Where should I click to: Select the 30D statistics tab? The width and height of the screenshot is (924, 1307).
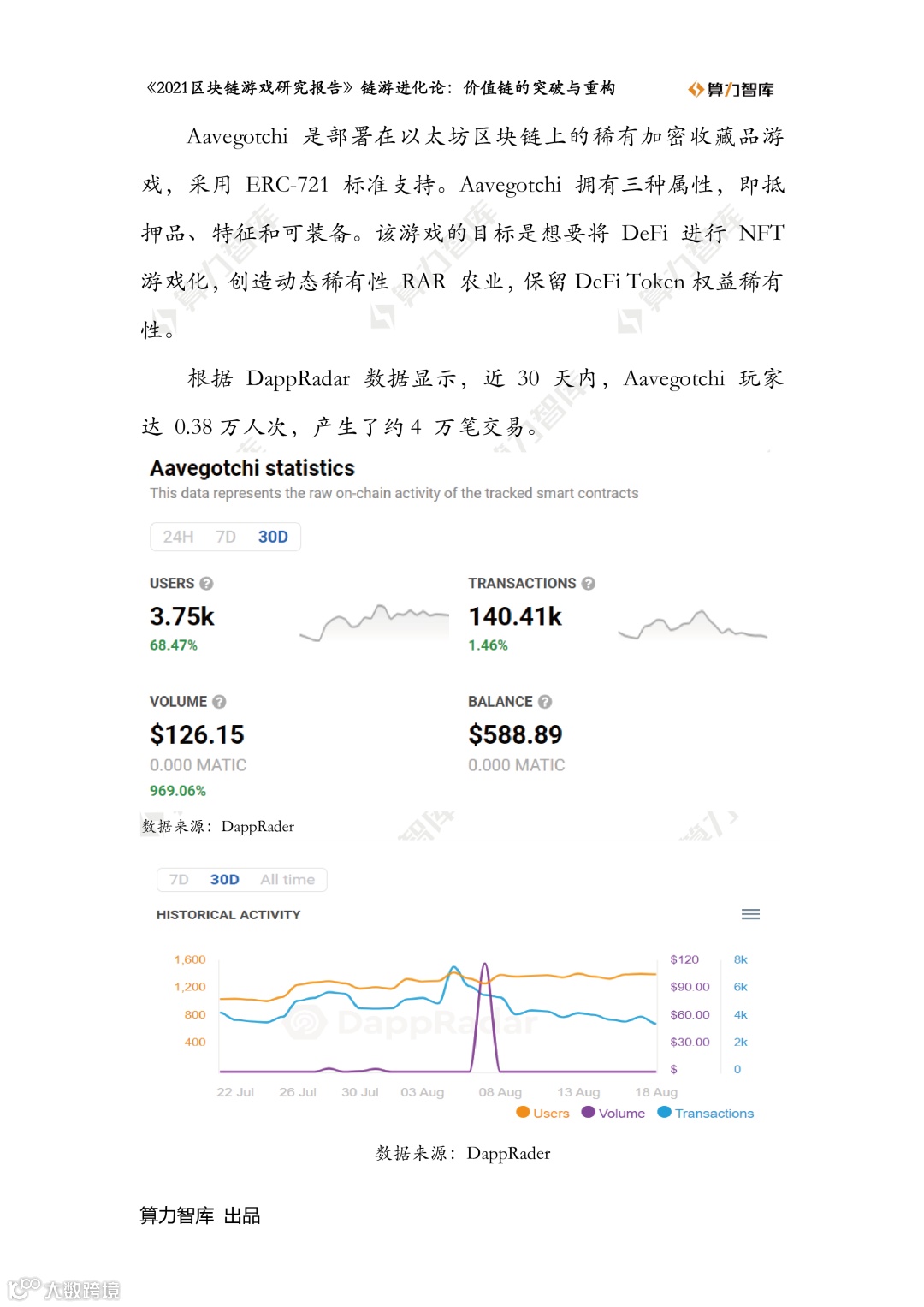point(273,537)
